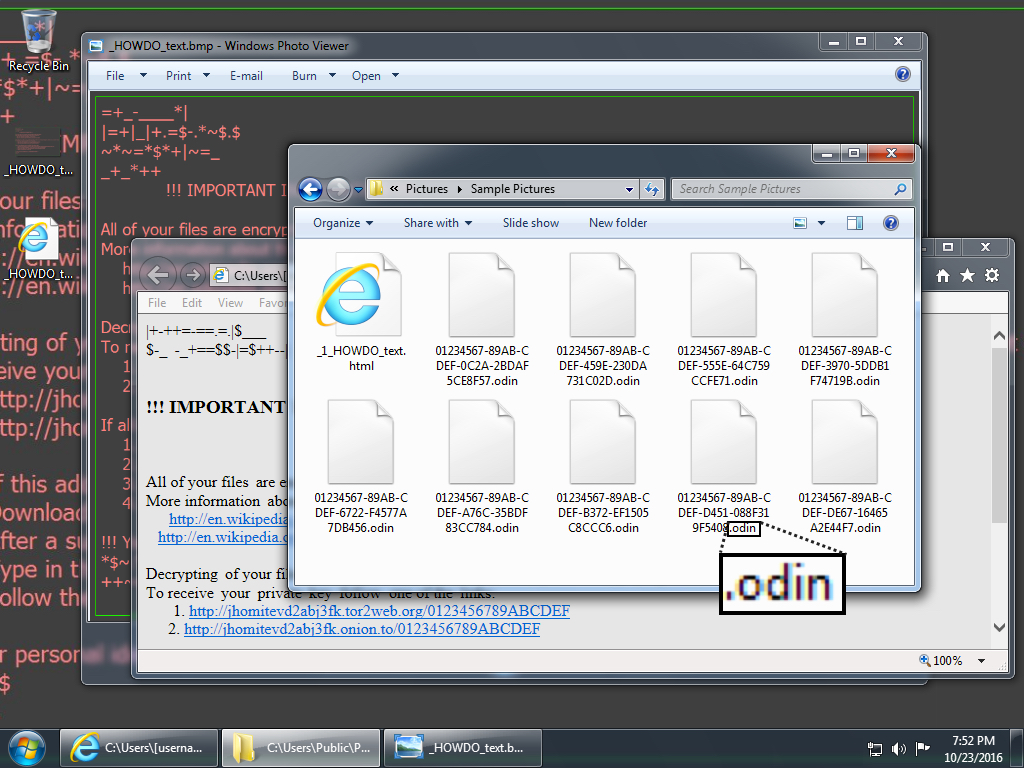This screenshot has width=1024, height=768.
Task: Click E-mail in Photo Viewer toolbar
Action: pyautogui.click(x=246, y=76)
